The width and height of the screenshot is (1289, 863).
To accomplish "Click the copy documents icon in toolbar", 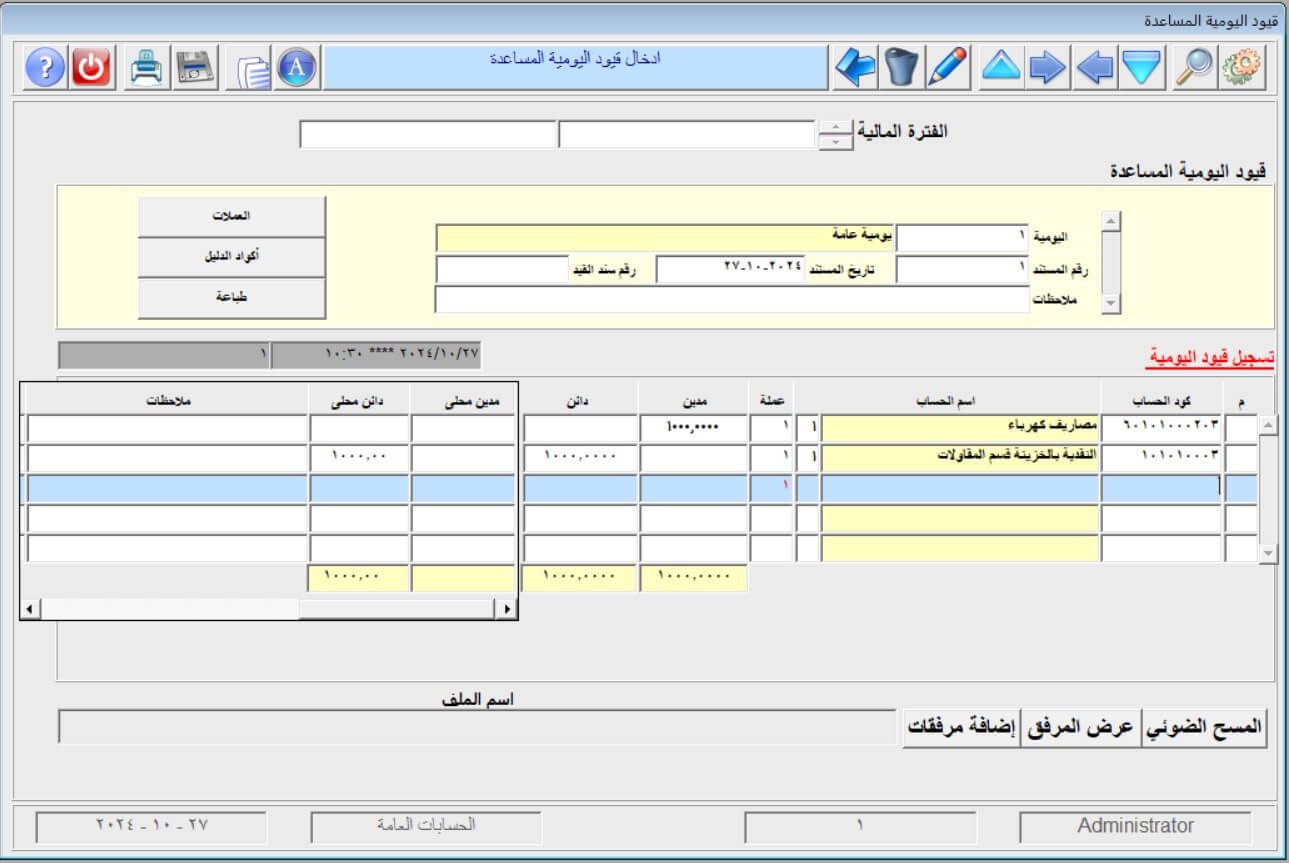I will (254, 70).
